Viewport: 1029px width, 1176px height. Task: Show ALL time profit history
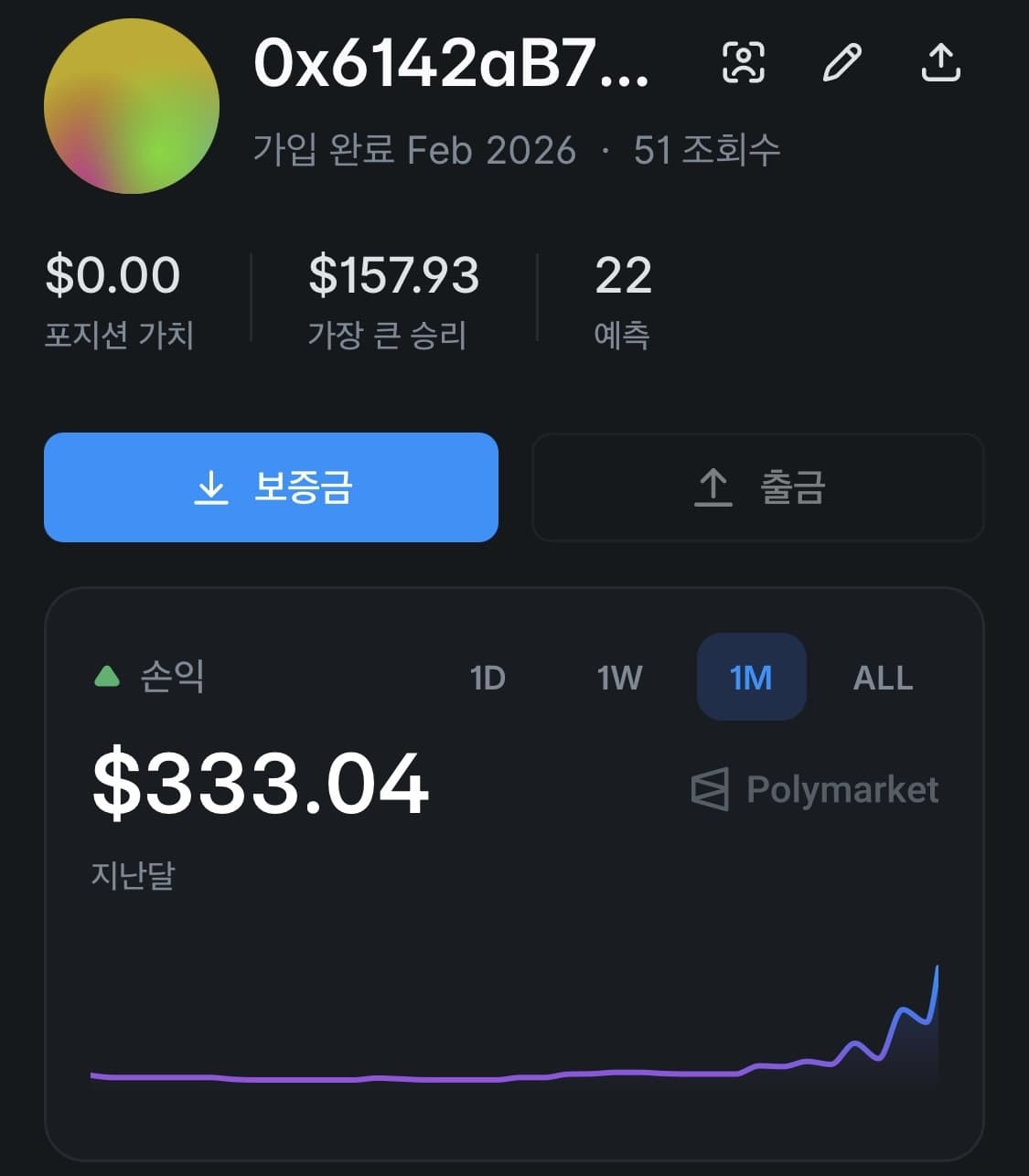point(883,678)
